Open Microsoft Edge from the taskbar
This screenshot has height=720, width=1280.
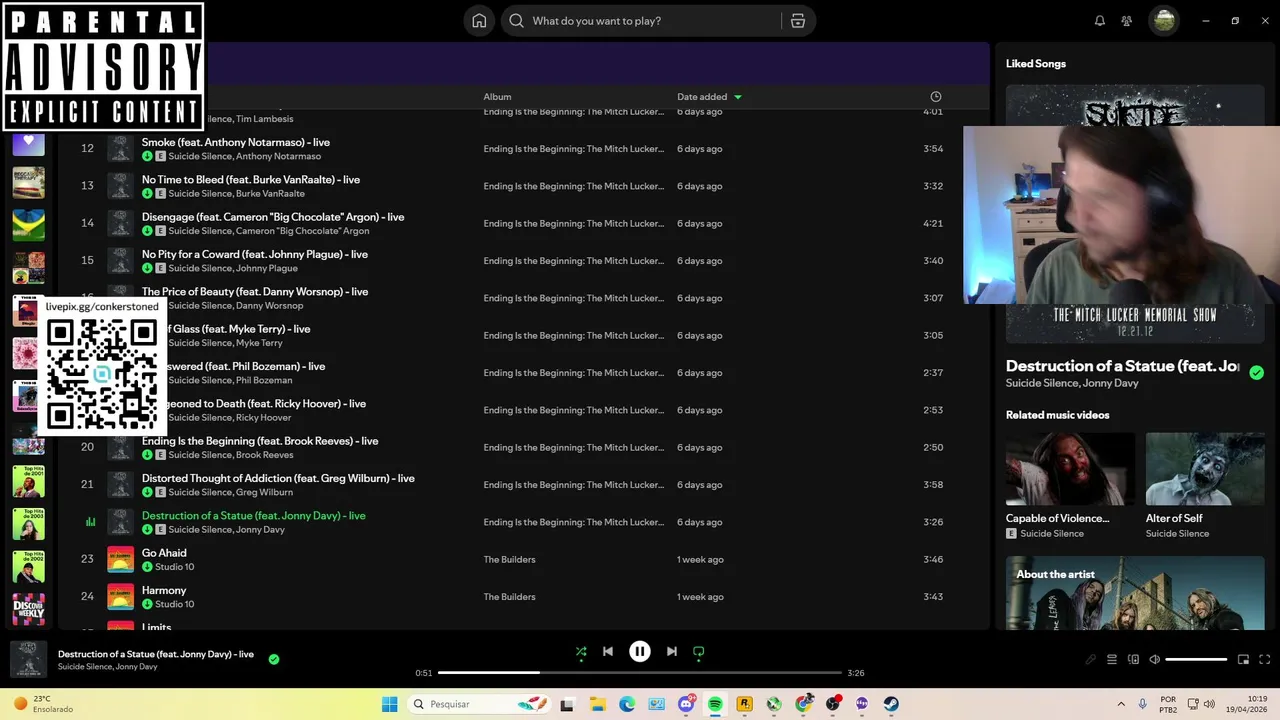(627, 704)
